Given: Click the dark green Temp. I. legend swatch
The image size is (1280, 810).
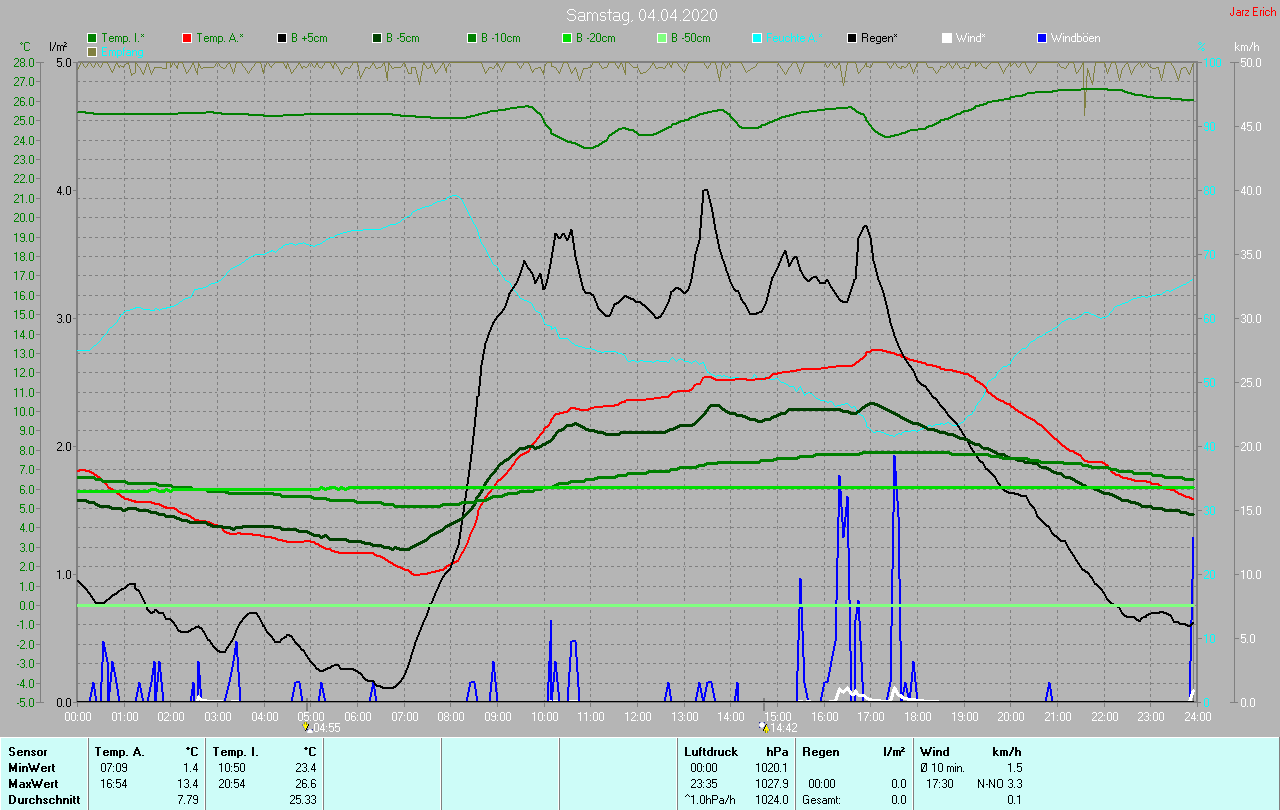Looking at the screenshot, I should [x=93, y=38].
